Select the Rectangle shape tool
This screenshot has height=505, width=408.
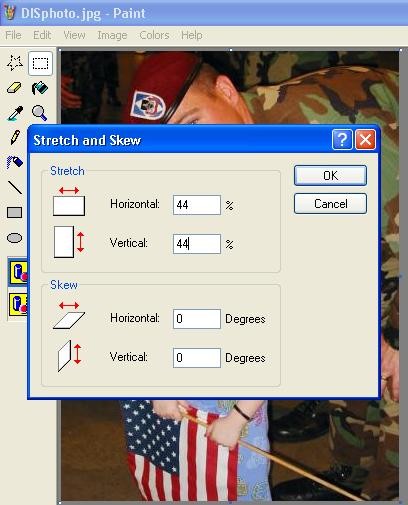pos(15,212)
